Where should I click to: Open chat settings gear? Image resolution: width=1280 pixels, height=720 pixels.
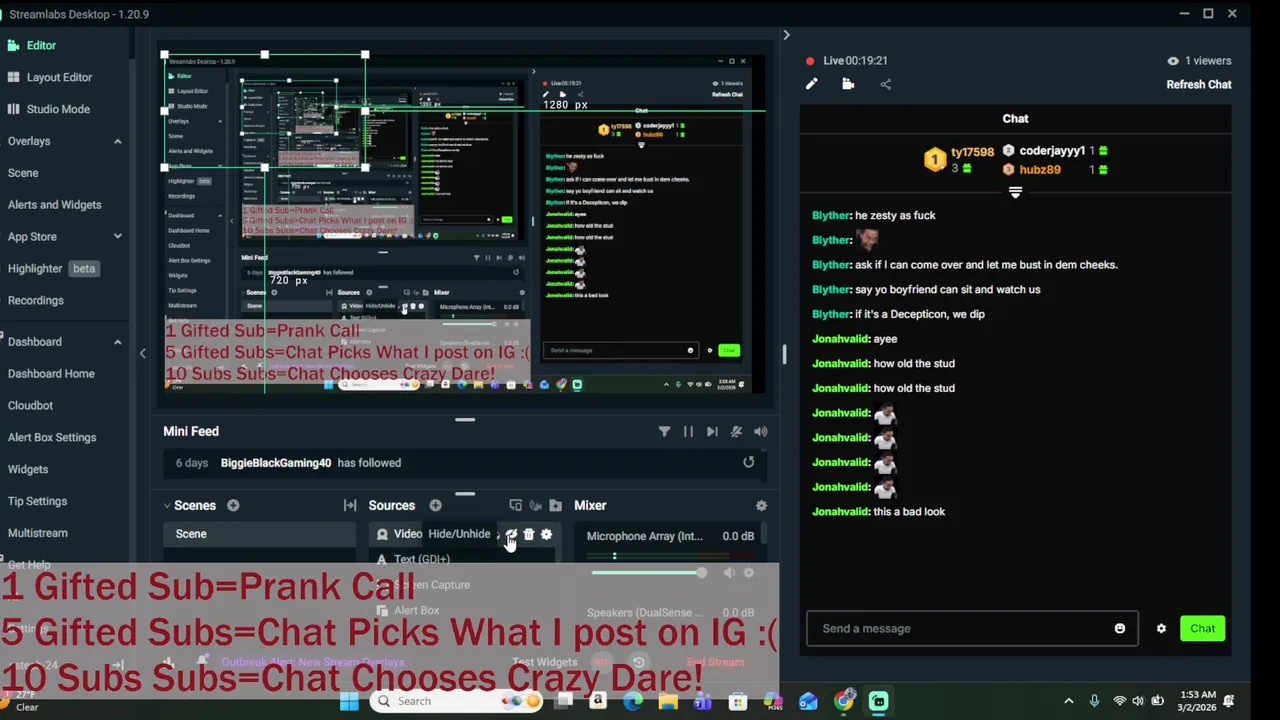1161,629
